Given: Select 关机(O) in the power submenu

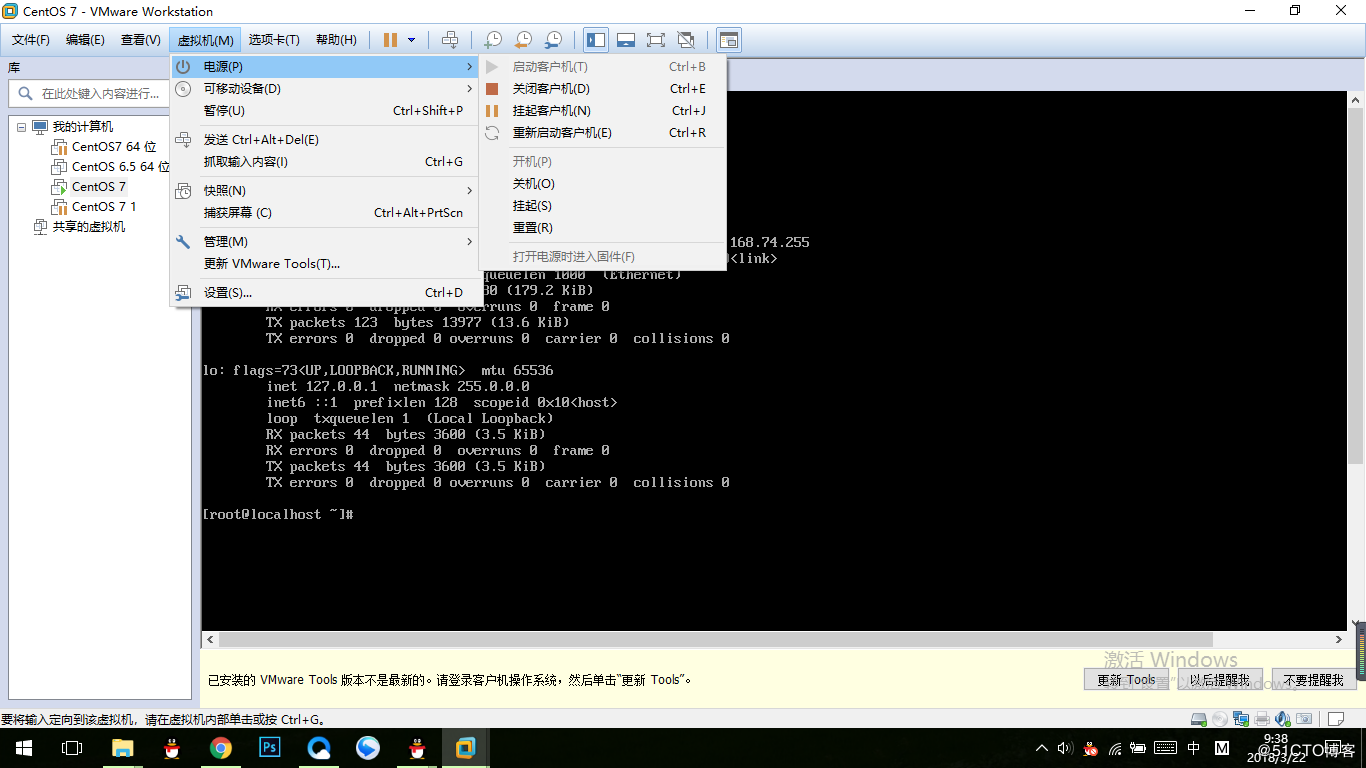Looking at the screenshot, I should 603,184.
